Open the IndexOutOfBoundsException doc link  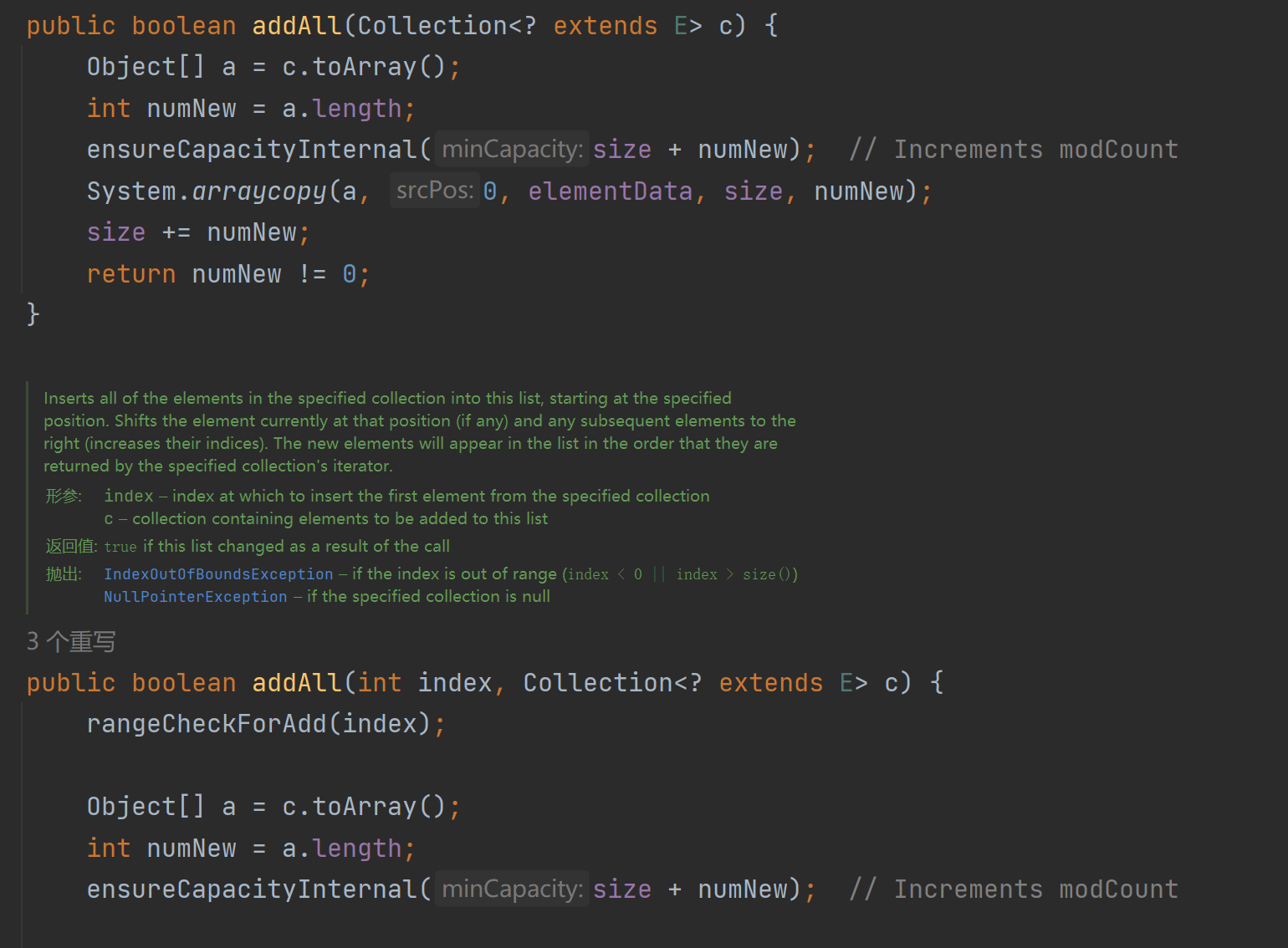(x=218, y=574)
